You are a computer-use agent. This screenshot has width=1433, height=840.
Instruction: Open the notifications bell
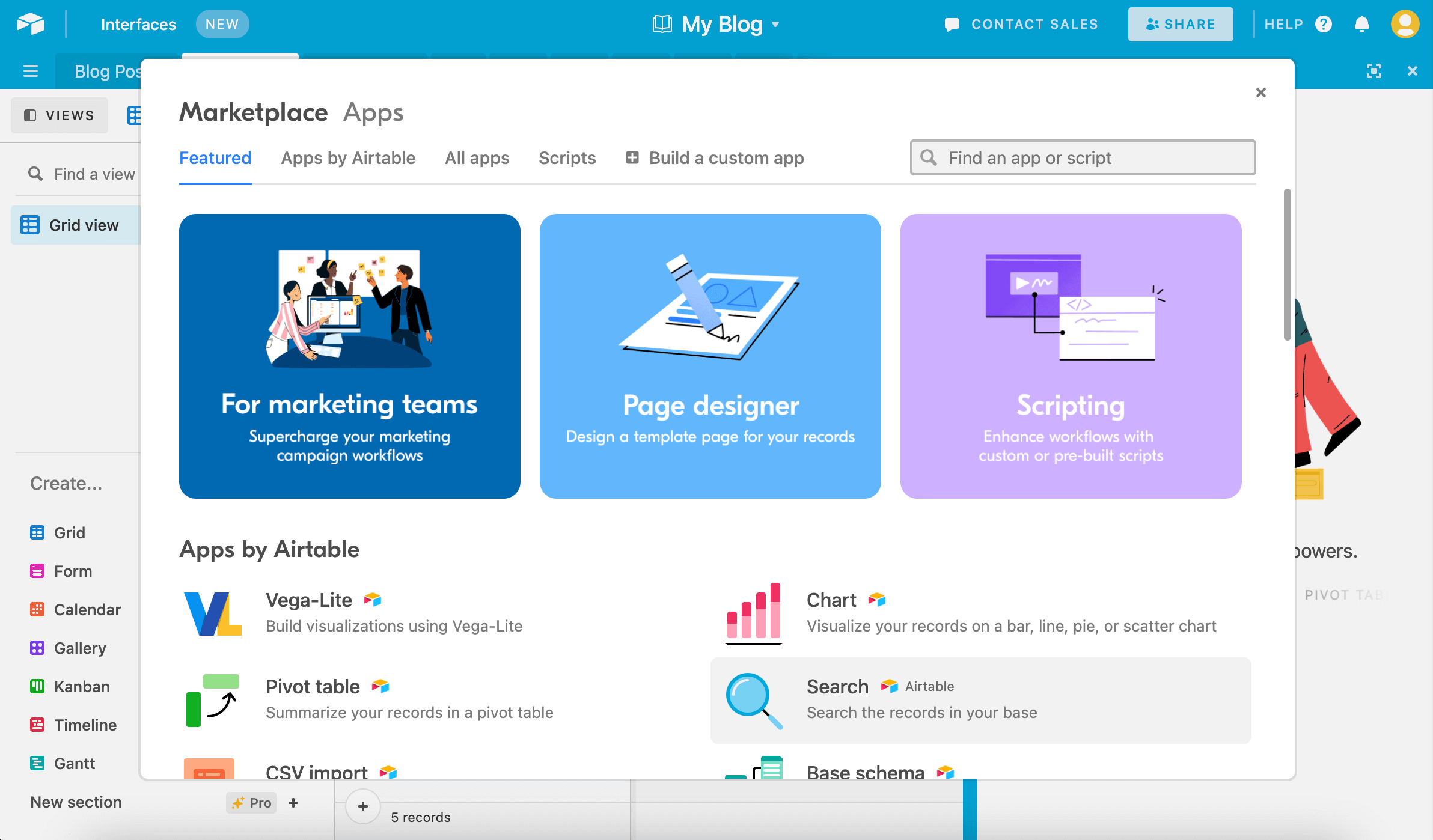(x=1361, y=24)
